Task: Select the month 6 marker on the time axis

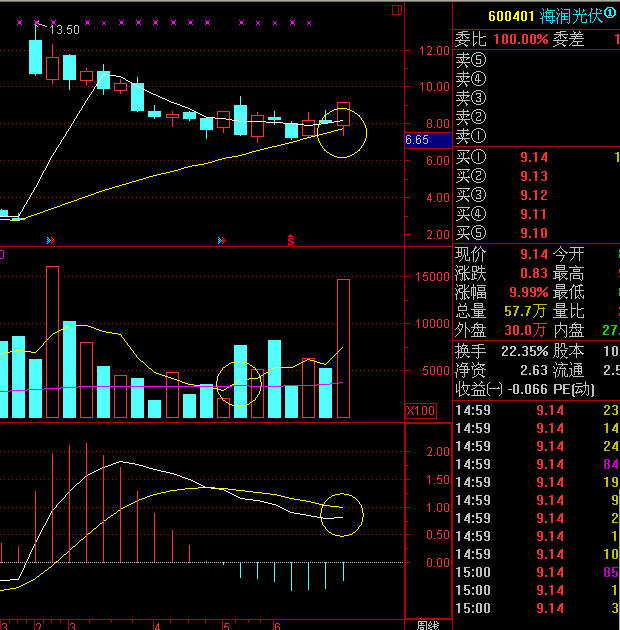Action: click(x=277, y=626)
